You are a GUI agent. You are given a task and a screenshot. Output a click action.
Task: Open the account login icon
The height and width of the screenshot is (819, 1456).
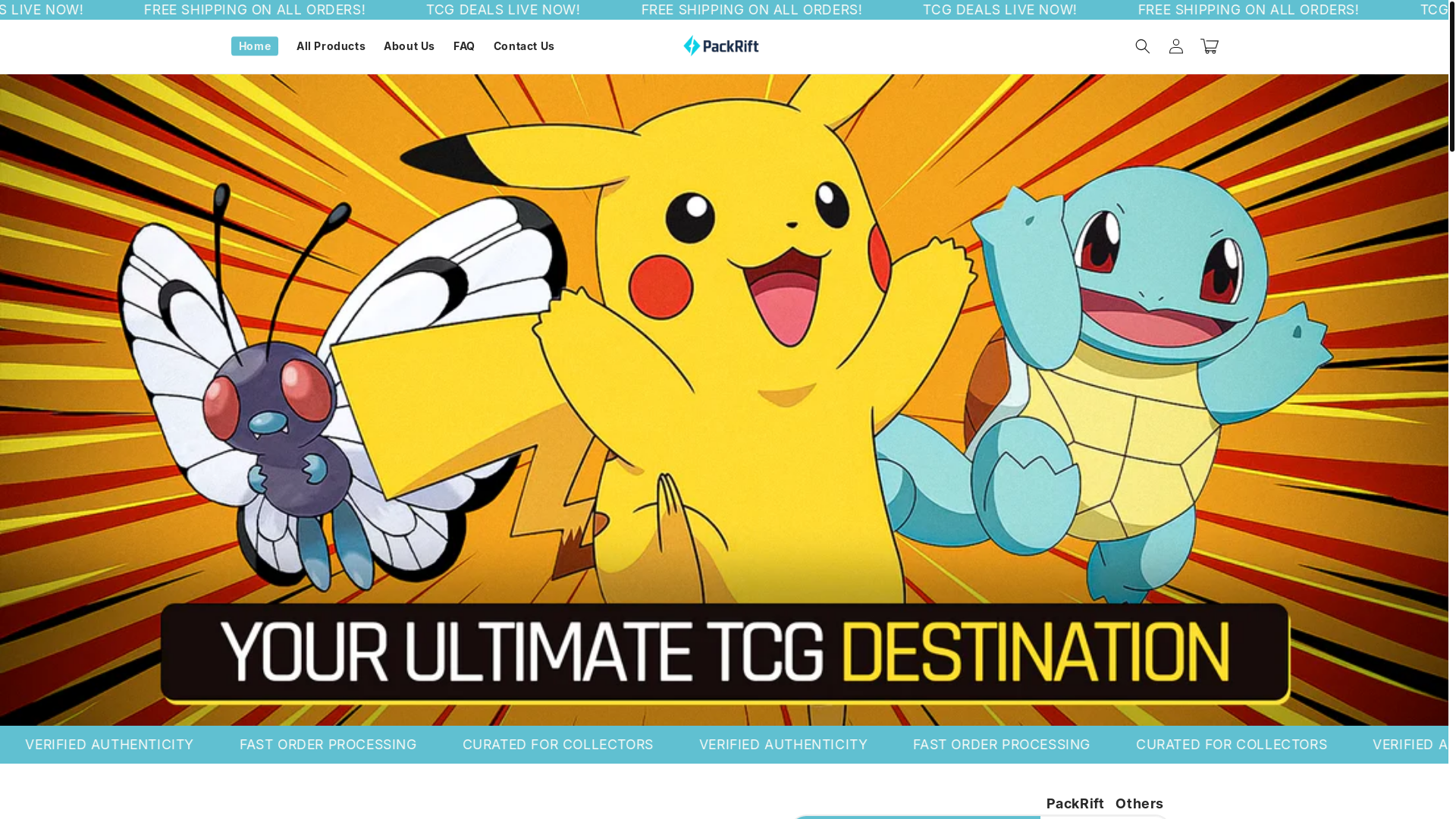click(x=1175, y=46)
